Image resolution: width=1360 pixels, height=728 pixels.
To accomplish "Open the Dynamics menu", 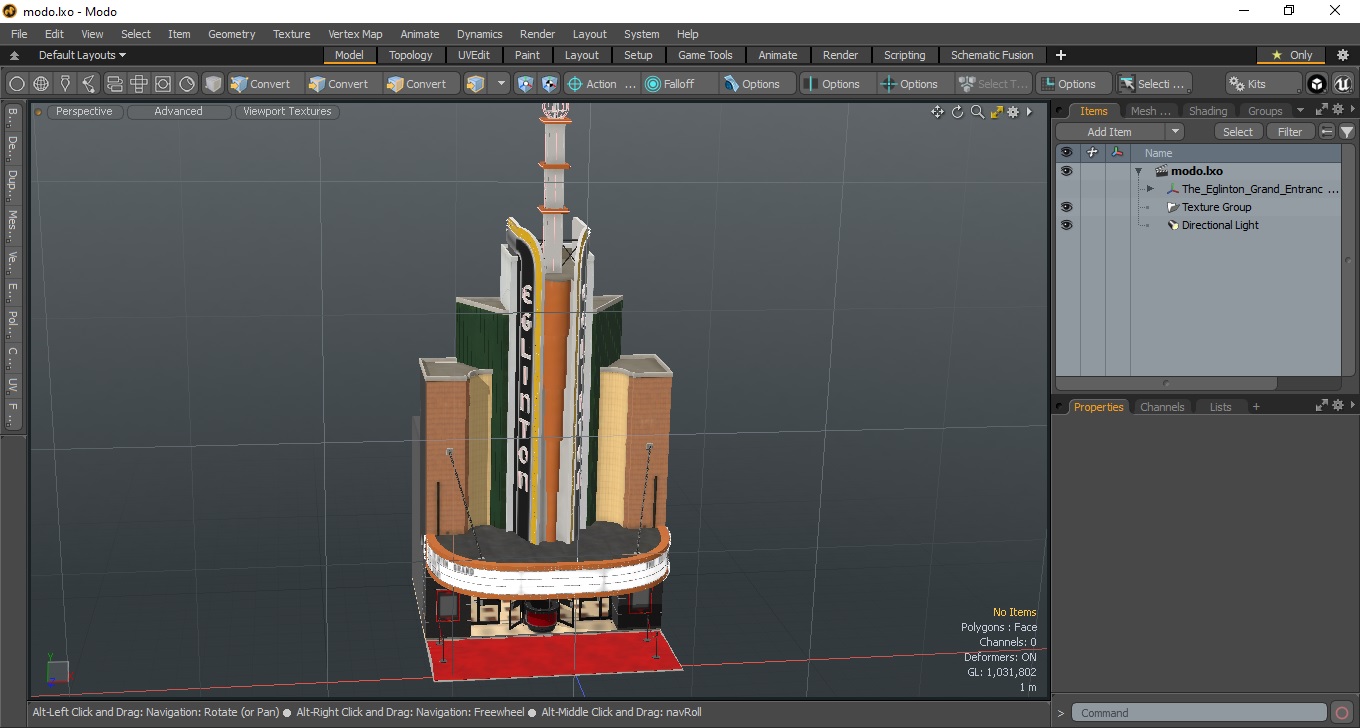I will coord(479,34).
